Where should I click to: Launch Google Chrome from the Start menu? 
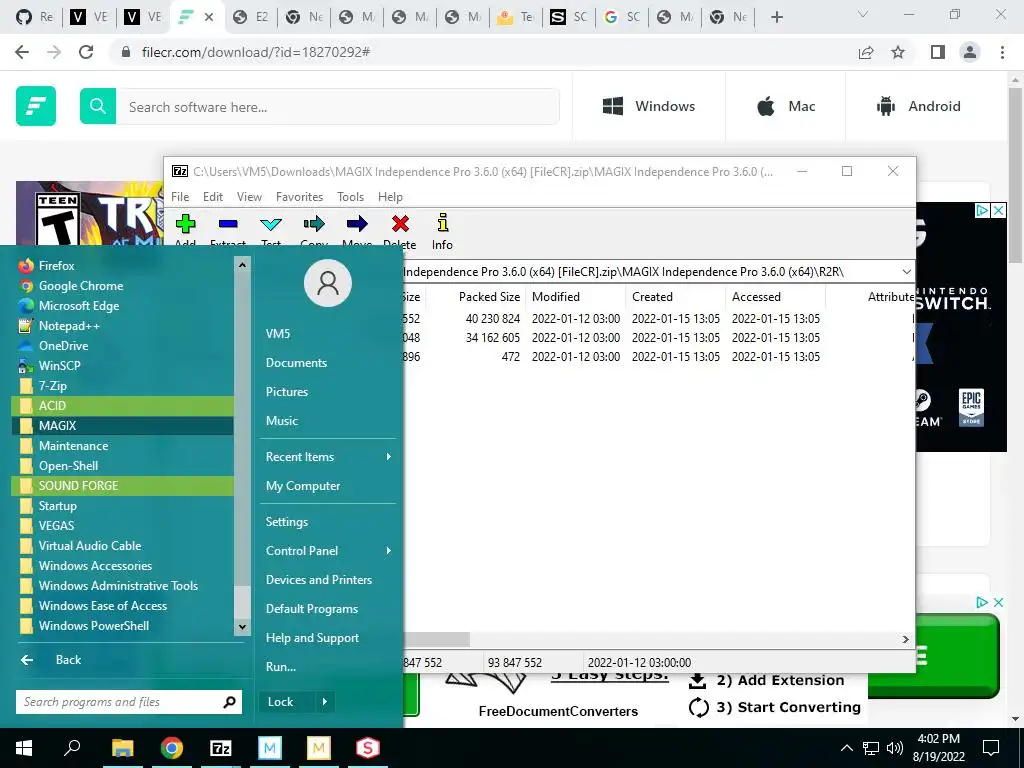(122, 285)
